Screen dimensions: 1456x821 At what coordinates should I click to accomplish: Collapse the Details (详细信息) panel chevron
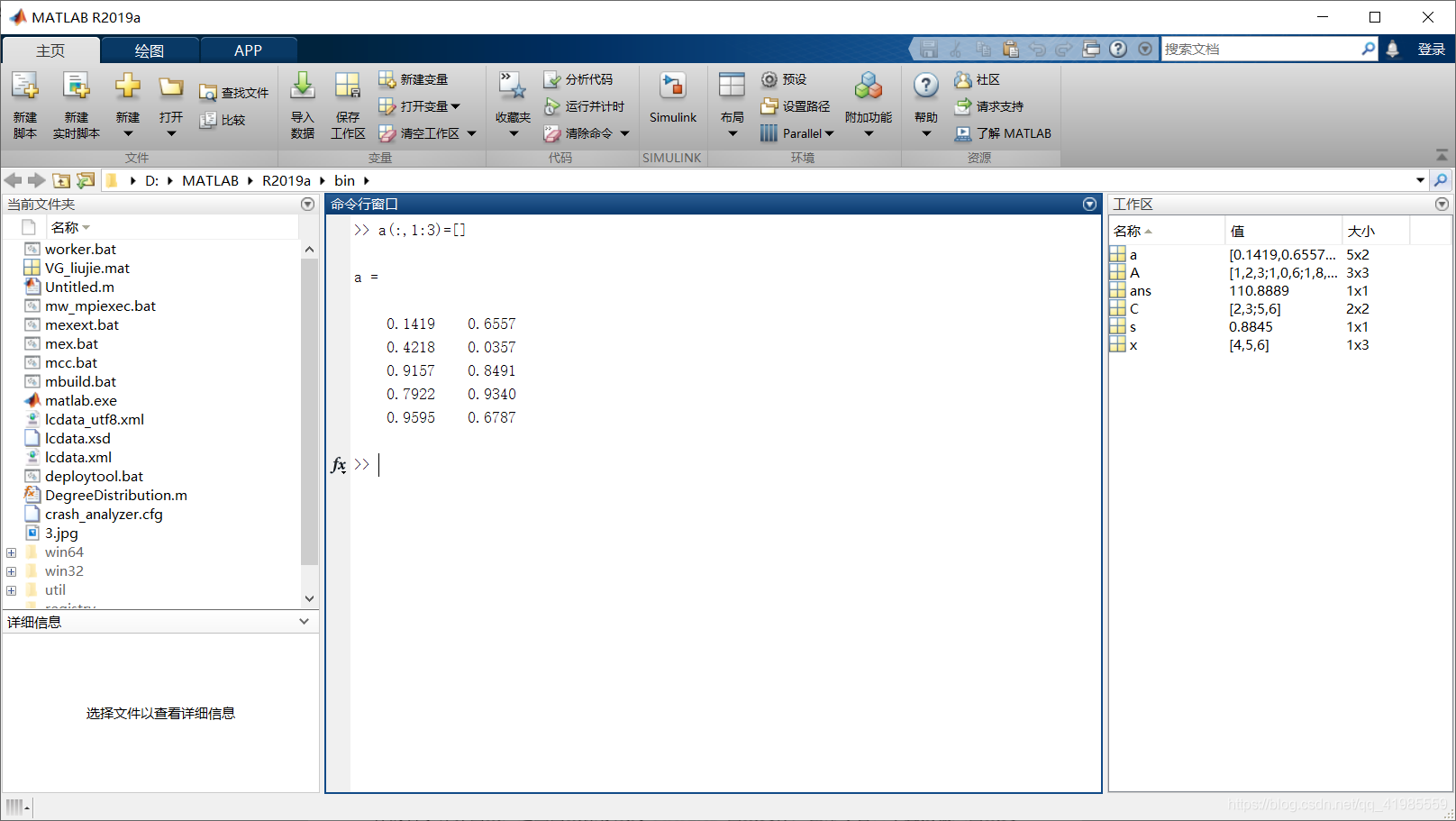(x=304, y=622)
